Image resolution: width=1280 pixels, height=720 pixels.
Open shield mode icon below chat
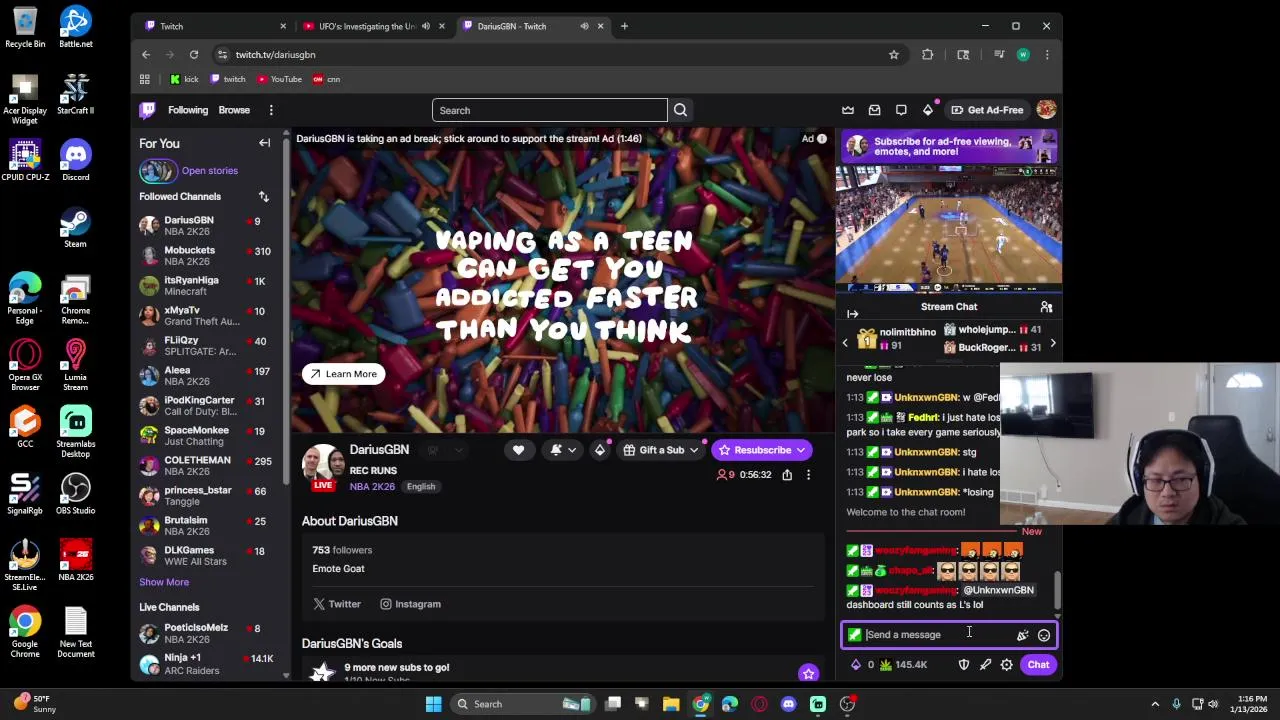click(964, 665)
